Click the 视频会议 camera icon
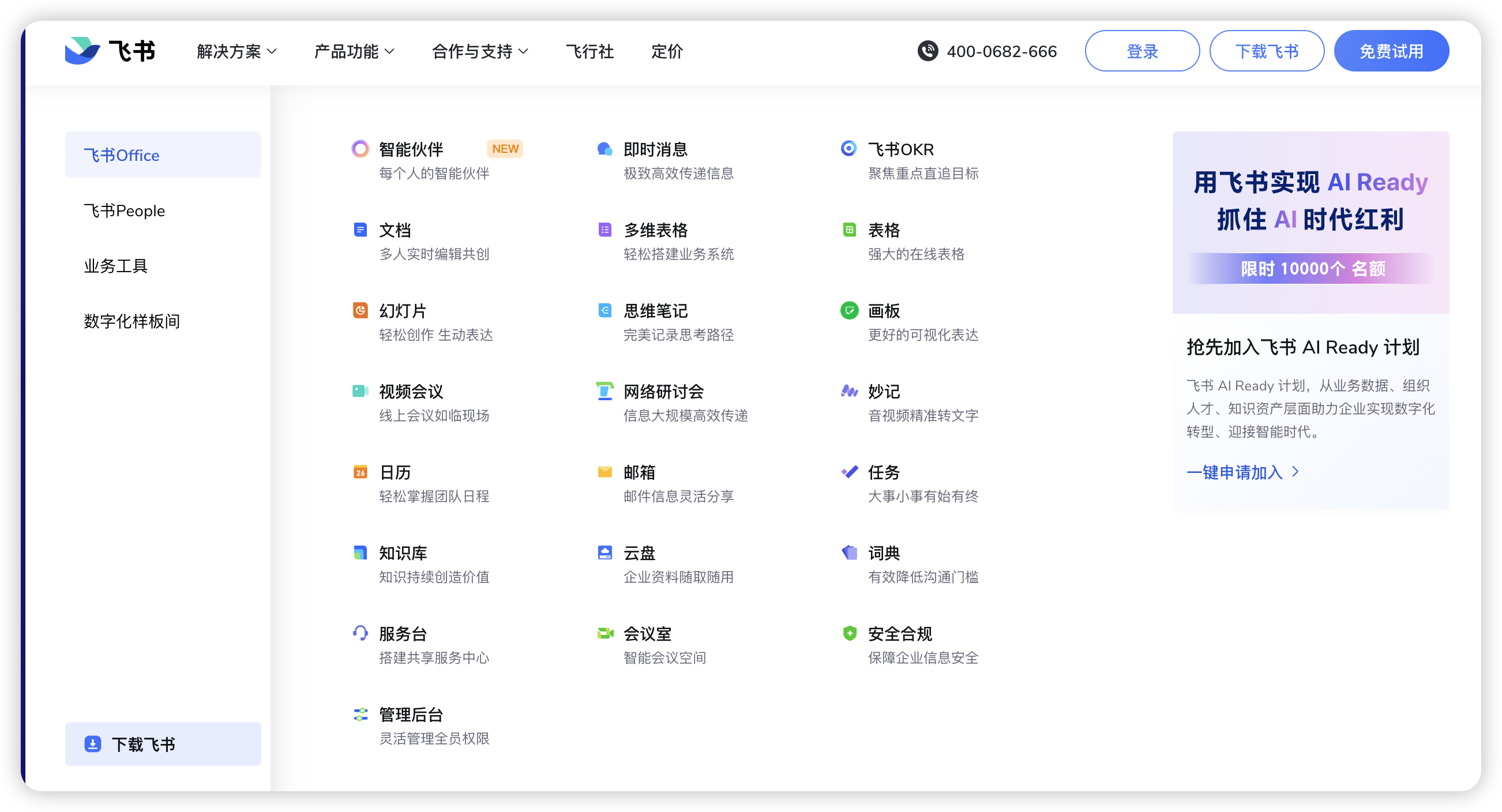The height and width of the screenshot is (812, 1502). [360, 390]
